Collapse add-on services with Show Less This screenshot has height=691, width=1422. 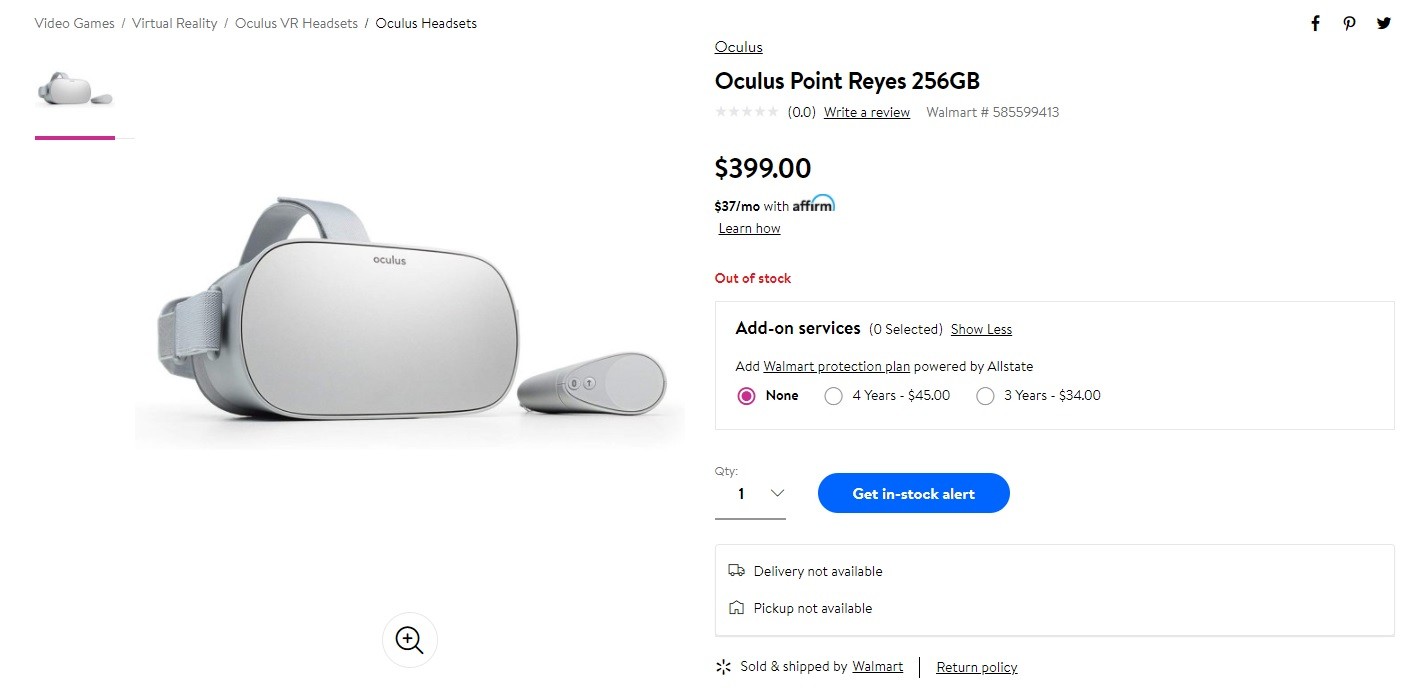[981, 329]
